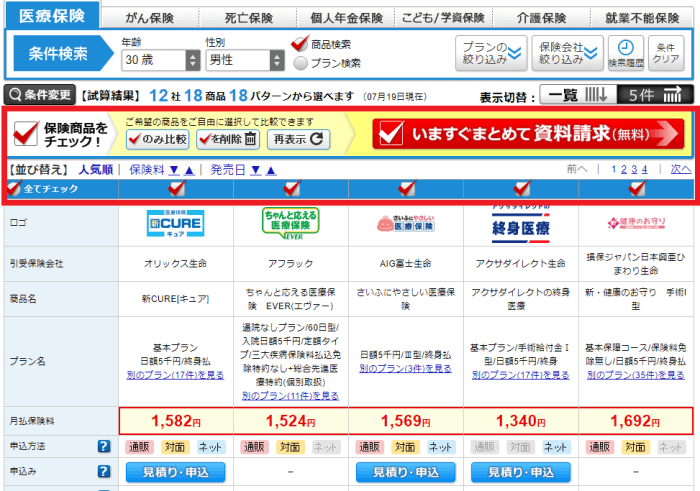700x491 pixels.
Task: Click the を削除 trash button
Action: (228, 139)
